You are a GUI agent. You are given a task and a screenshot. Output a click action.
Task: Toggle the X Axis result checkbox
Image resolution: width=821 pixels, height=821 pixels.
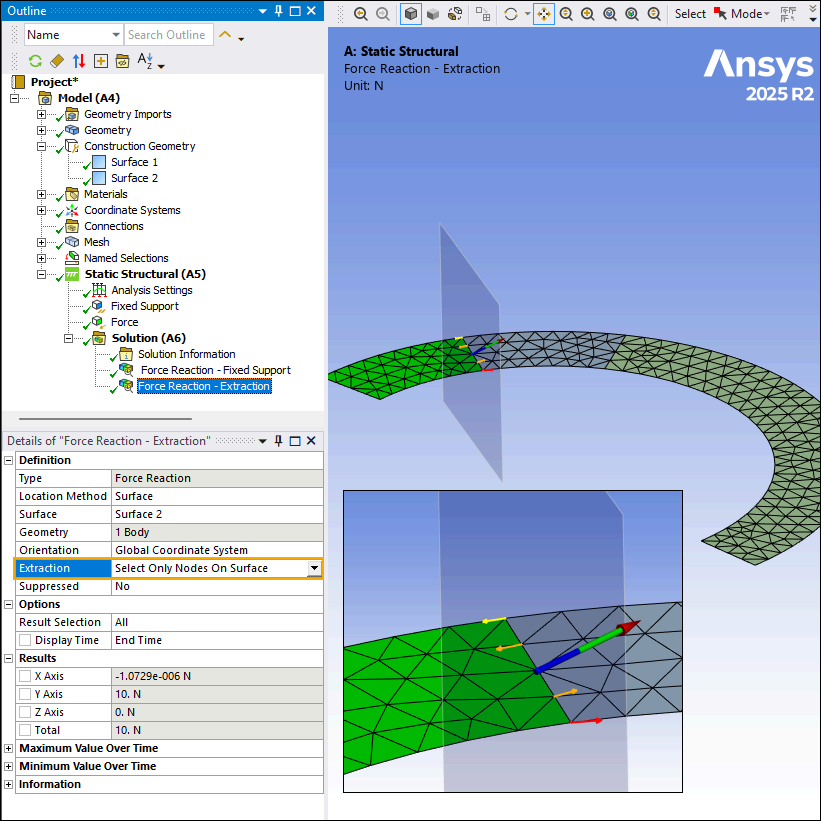[25, 676]
